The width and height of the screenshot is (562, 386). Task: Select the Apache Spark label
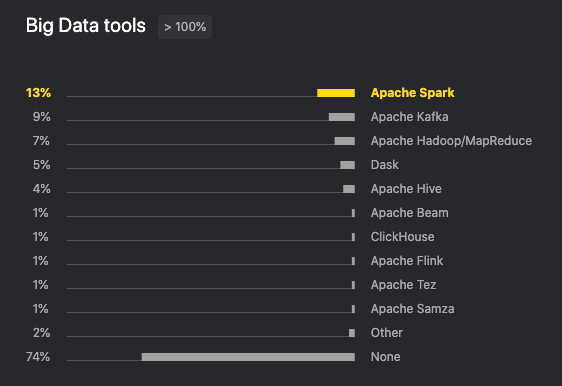[x=413, y=93]
